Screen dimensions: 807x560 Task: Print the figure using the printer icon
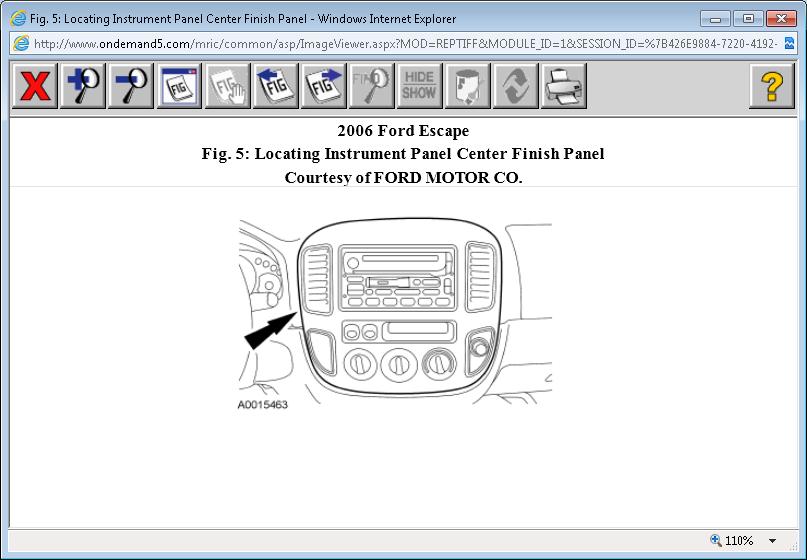tap(564, 86)
